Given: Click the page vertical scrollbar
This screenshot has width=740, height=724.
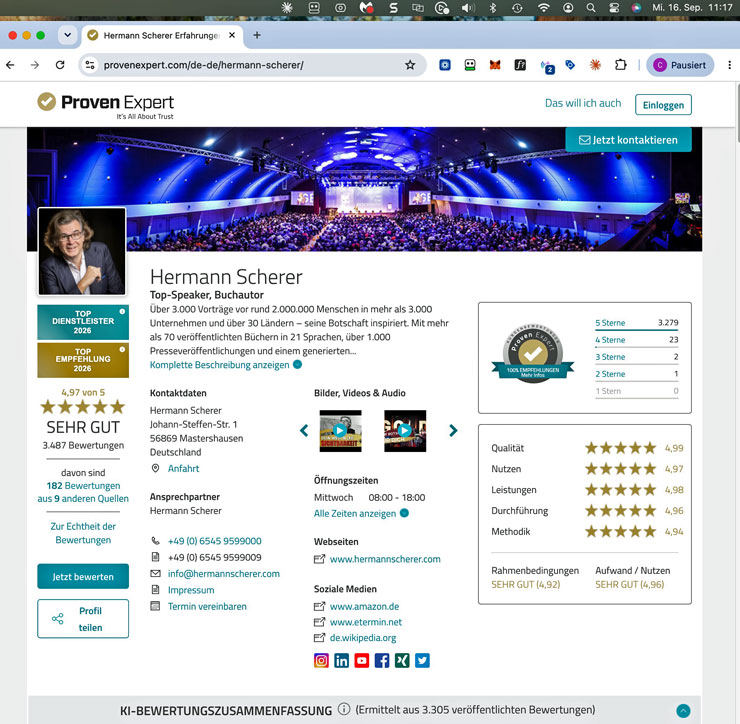Looking at the screenshot, I should click(x=737, y=113).
